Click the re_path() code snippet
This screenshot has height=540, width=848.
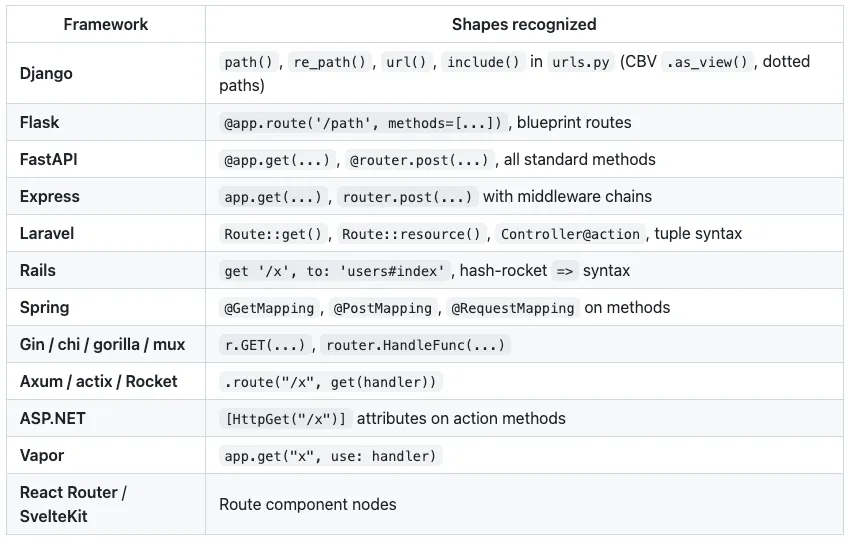(329, 62)
